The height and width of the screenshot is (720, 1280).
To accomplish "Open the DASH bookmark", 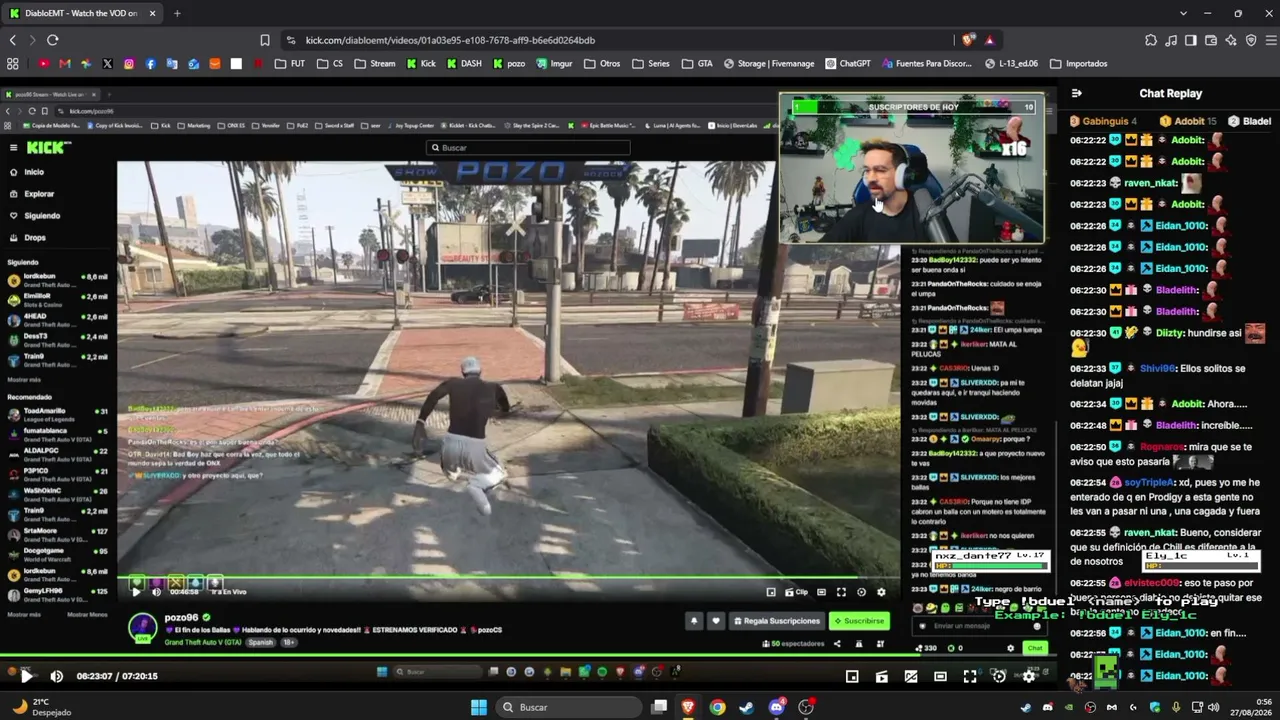I will pos(464,63).
